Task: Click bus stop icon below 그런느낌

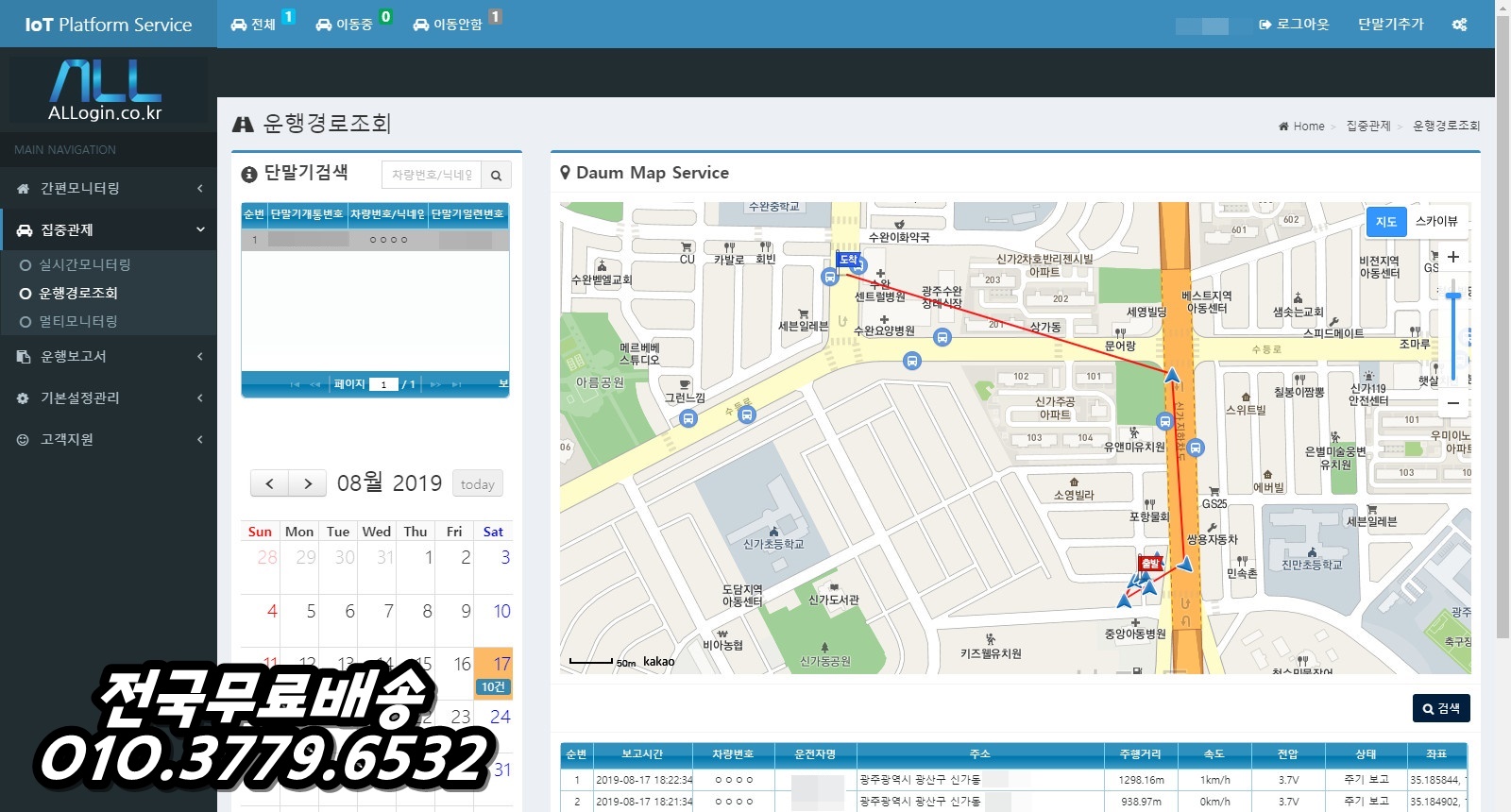Action: pyautogui.click(x=688, y=418)
